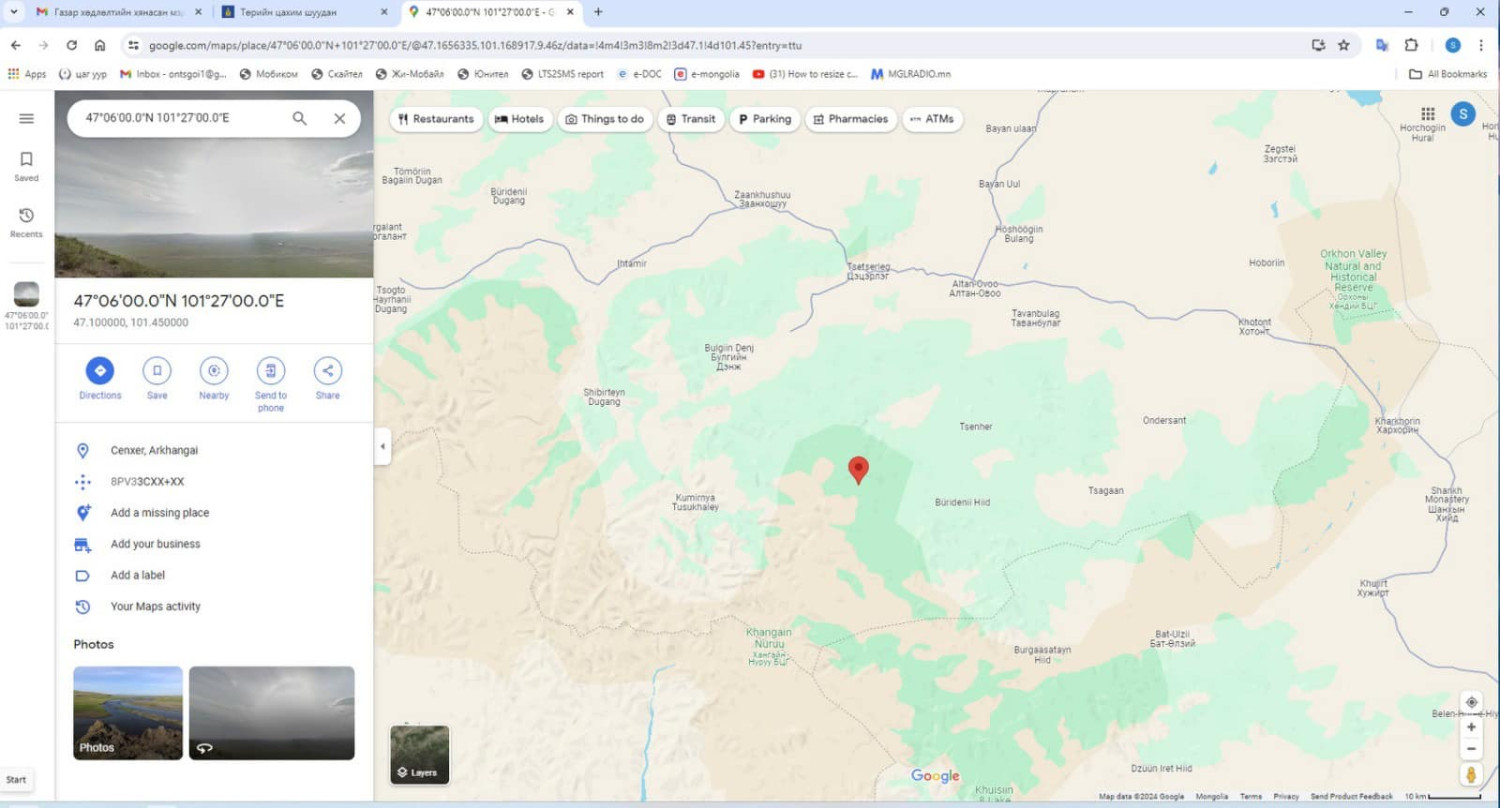Filter map by Restaurants
Viewport: 1500px width, 808px height.
click(435, 119)
